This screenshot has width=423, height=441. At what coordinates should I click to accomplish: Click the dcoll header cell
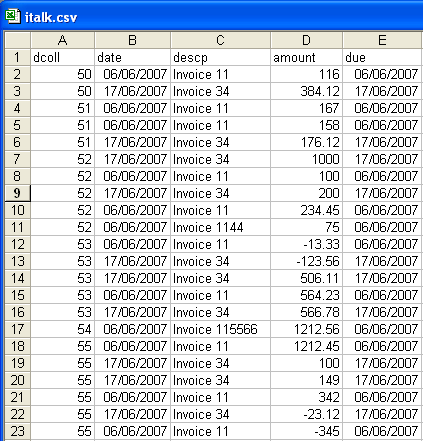point(62,57)
